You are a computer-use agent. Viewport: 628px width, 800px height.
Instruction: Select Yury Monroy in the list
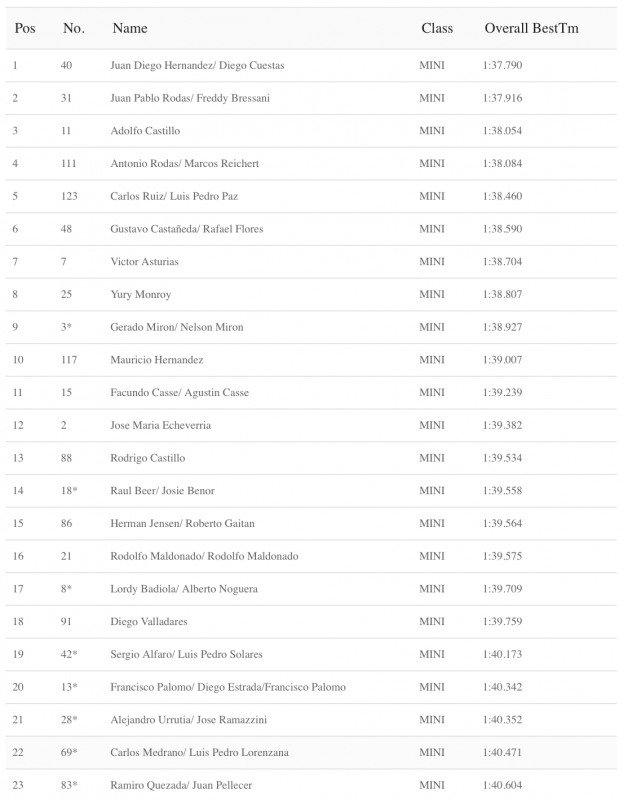(x=141, y=295)
